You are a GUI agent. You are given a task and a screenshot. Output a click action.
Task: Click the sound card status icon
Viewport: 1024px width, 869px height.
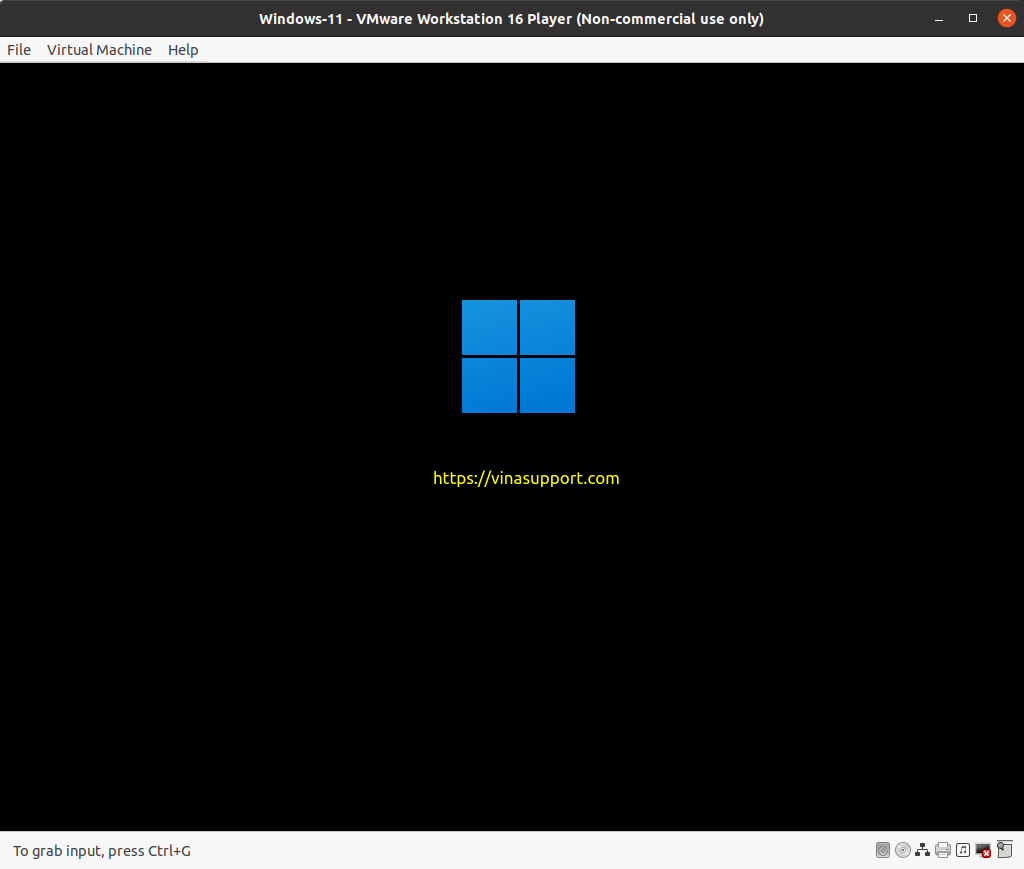point(963,850)
